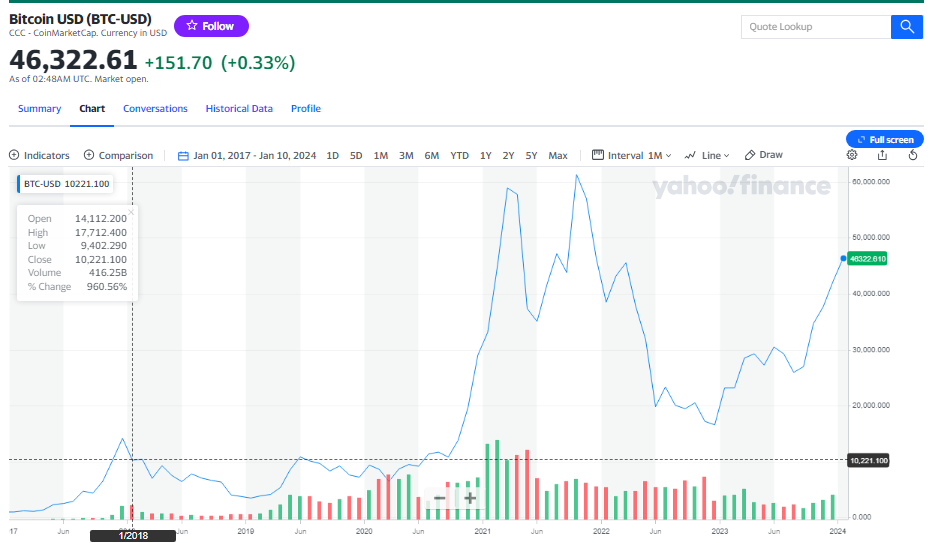Click the Volume 416.25B value
The image size is (931, 543).
click(x=108, y=273)
